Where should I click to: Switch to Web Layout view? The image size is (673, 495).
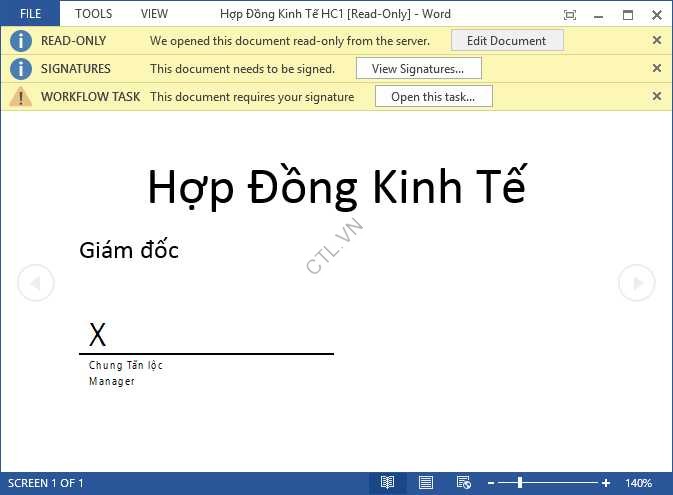pos(464,483)
